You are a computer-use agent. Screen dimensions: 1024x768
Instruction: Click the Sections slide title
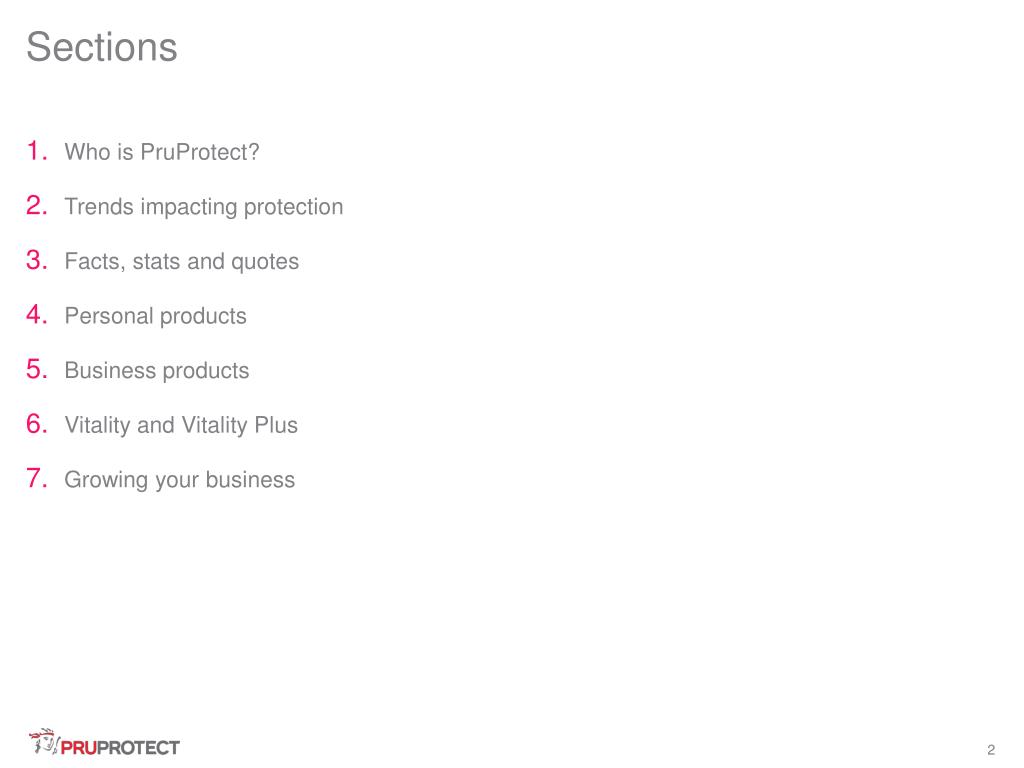[x=102, y=47]
